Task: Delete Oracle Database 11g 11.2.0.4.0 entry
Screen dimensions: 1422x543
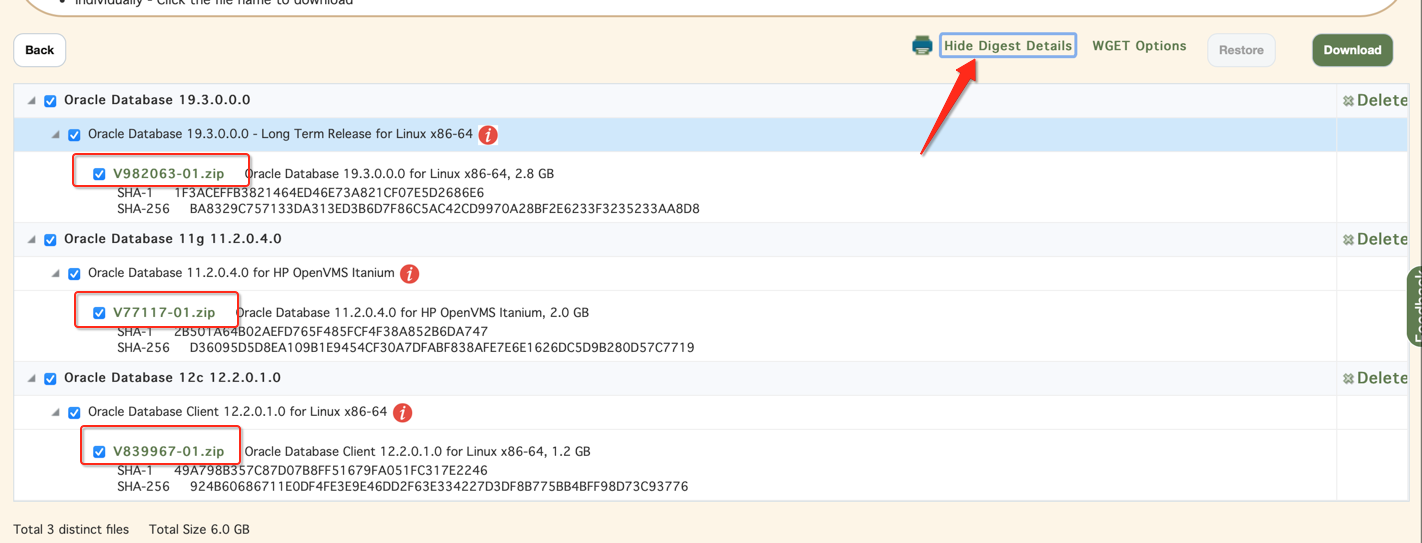Action: (1375, 239)
